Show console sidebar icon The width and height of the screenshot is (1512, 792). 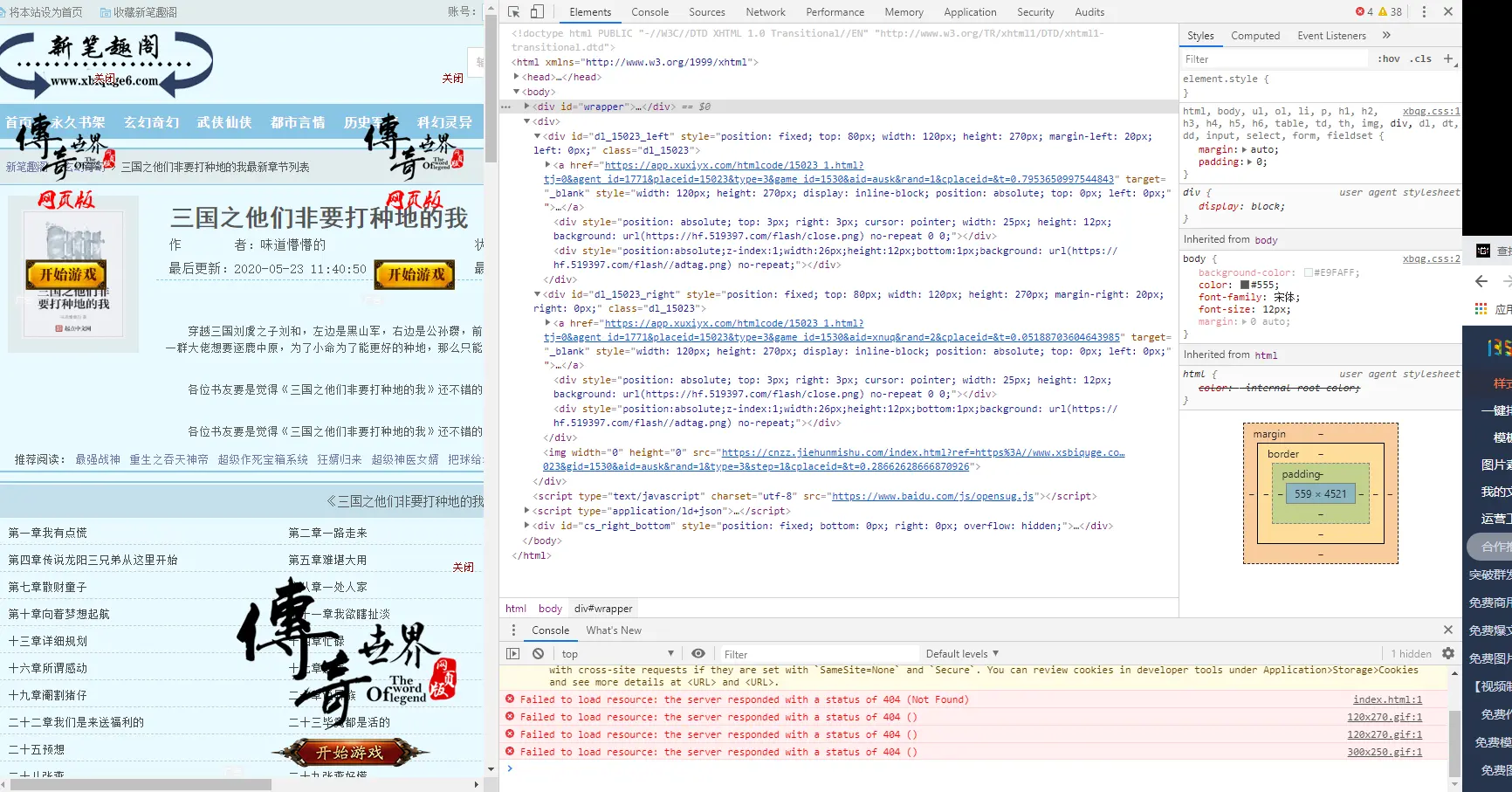(513, 654)
